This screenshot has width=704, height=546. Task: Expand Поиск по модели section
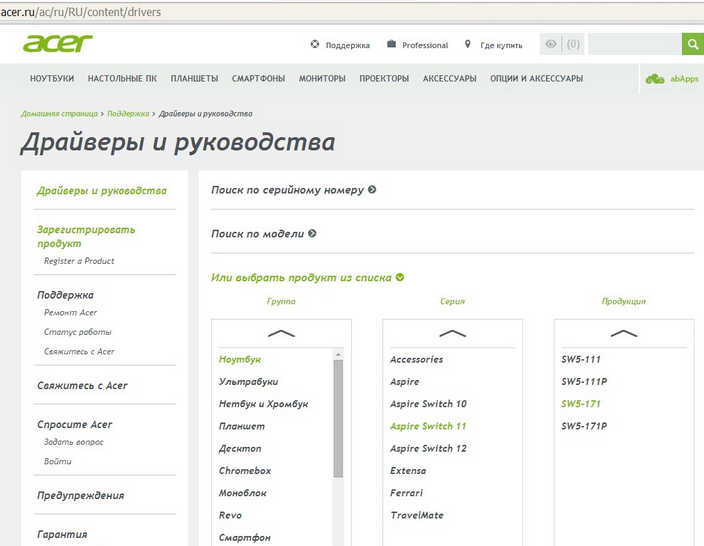coord(264,233)
